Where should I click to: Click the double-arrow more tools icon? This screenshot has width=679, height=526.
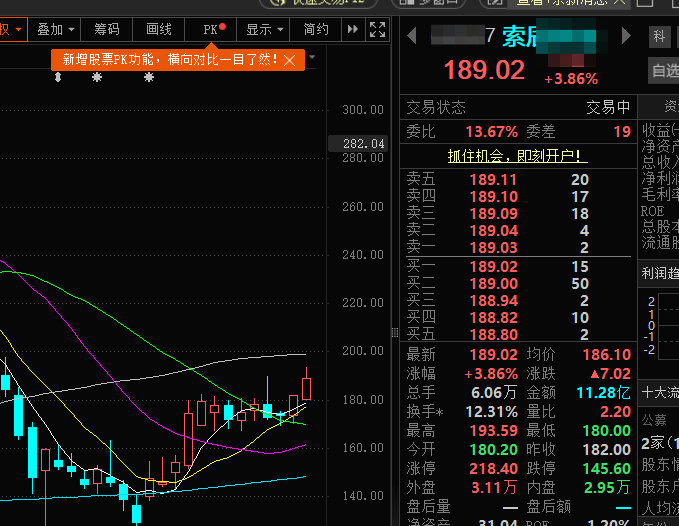tap(353, 29)
